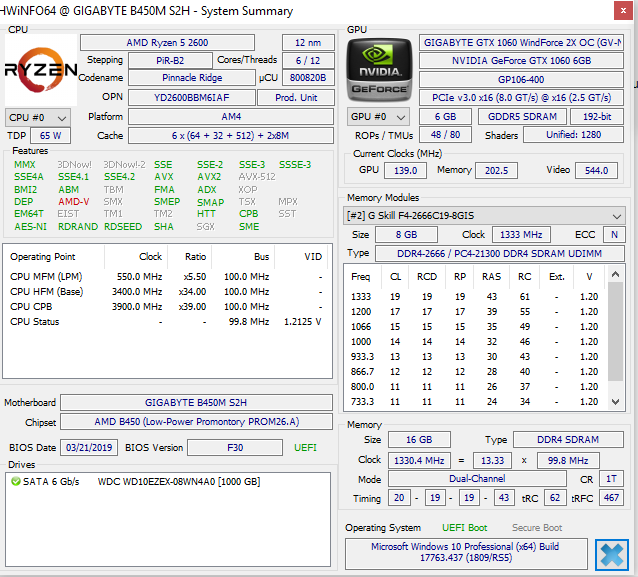Click the AMD B450 chipset field
638x577 pixels.
[x=196, y=422]
